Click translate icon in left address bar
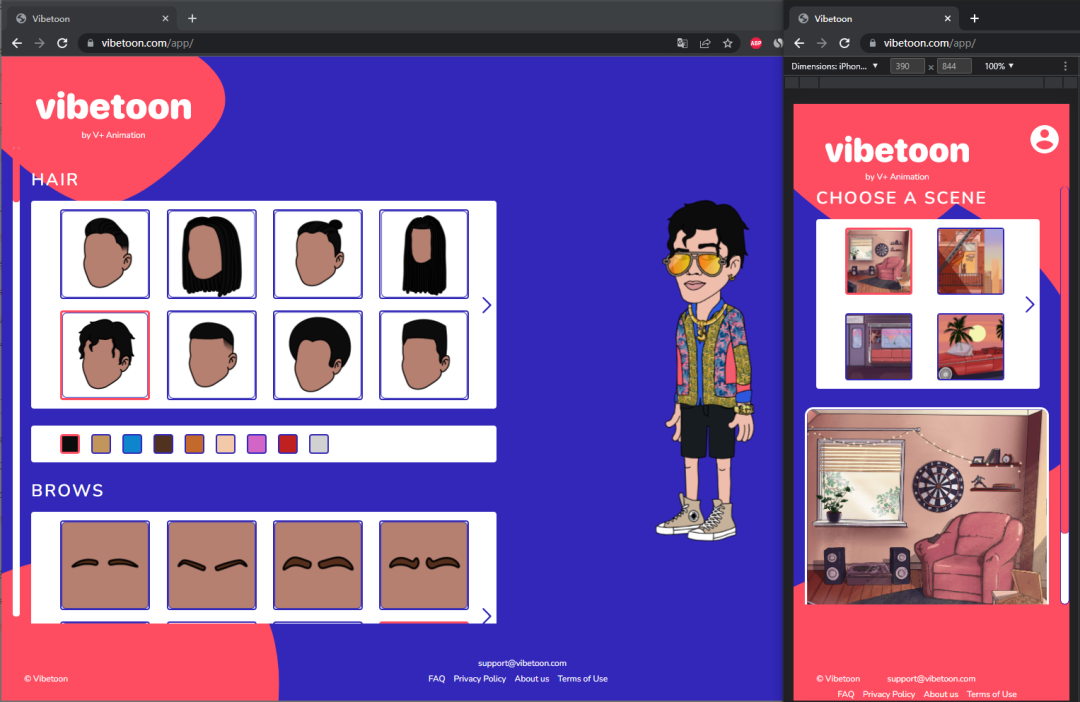Image resolution: width=1080 pixels, height=702 pixels. click(x=682, y=43)
